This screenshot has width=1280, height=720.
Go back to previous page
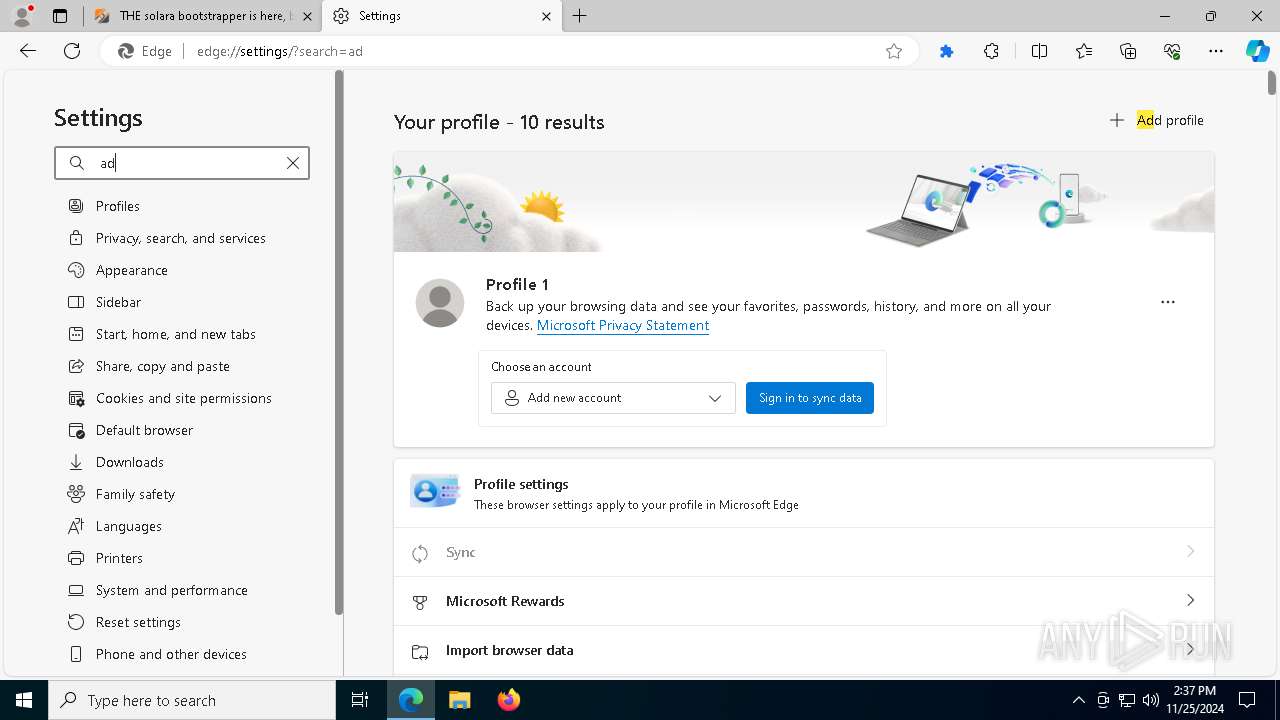pyautogui.click(x=28, y=51)
